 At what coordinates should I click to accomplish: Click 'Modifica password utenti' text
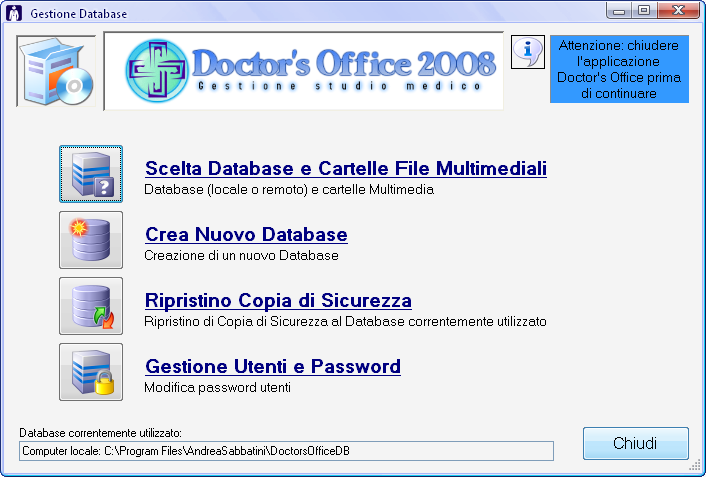click(x=217, y=387)
